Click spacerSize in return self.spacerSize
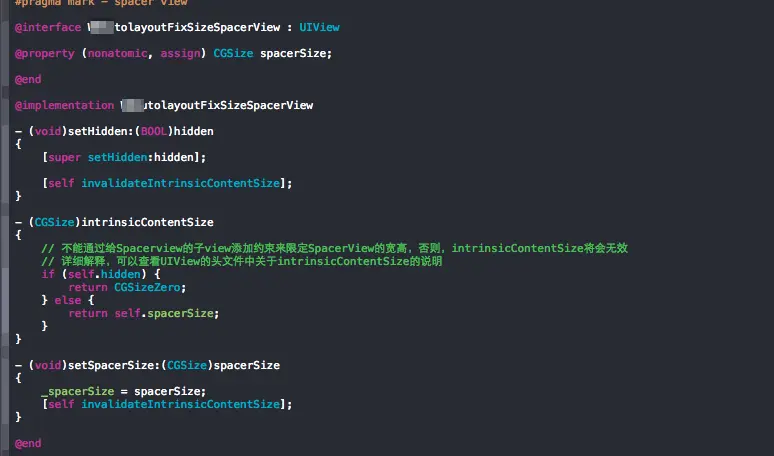Screen dimensions: 774x456 pos(180,314)
